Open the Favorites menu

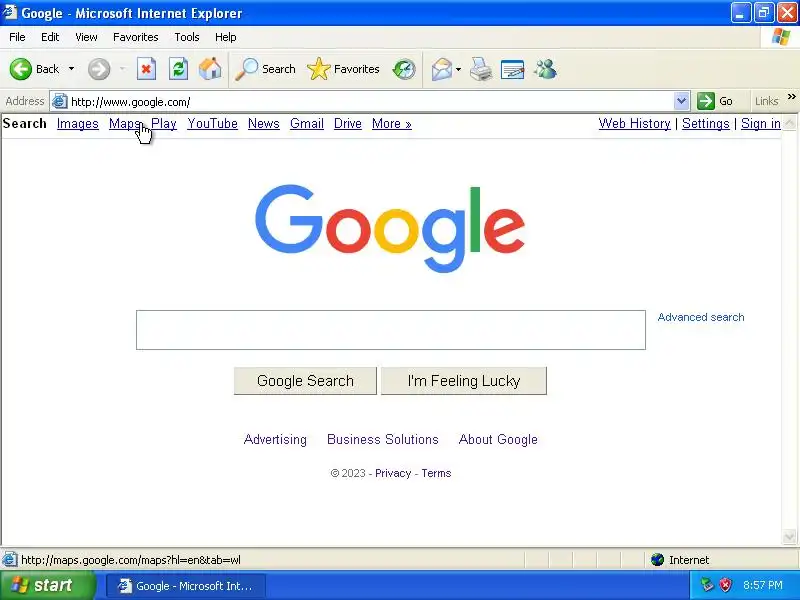pyautogui.click(x=136, y=37)
